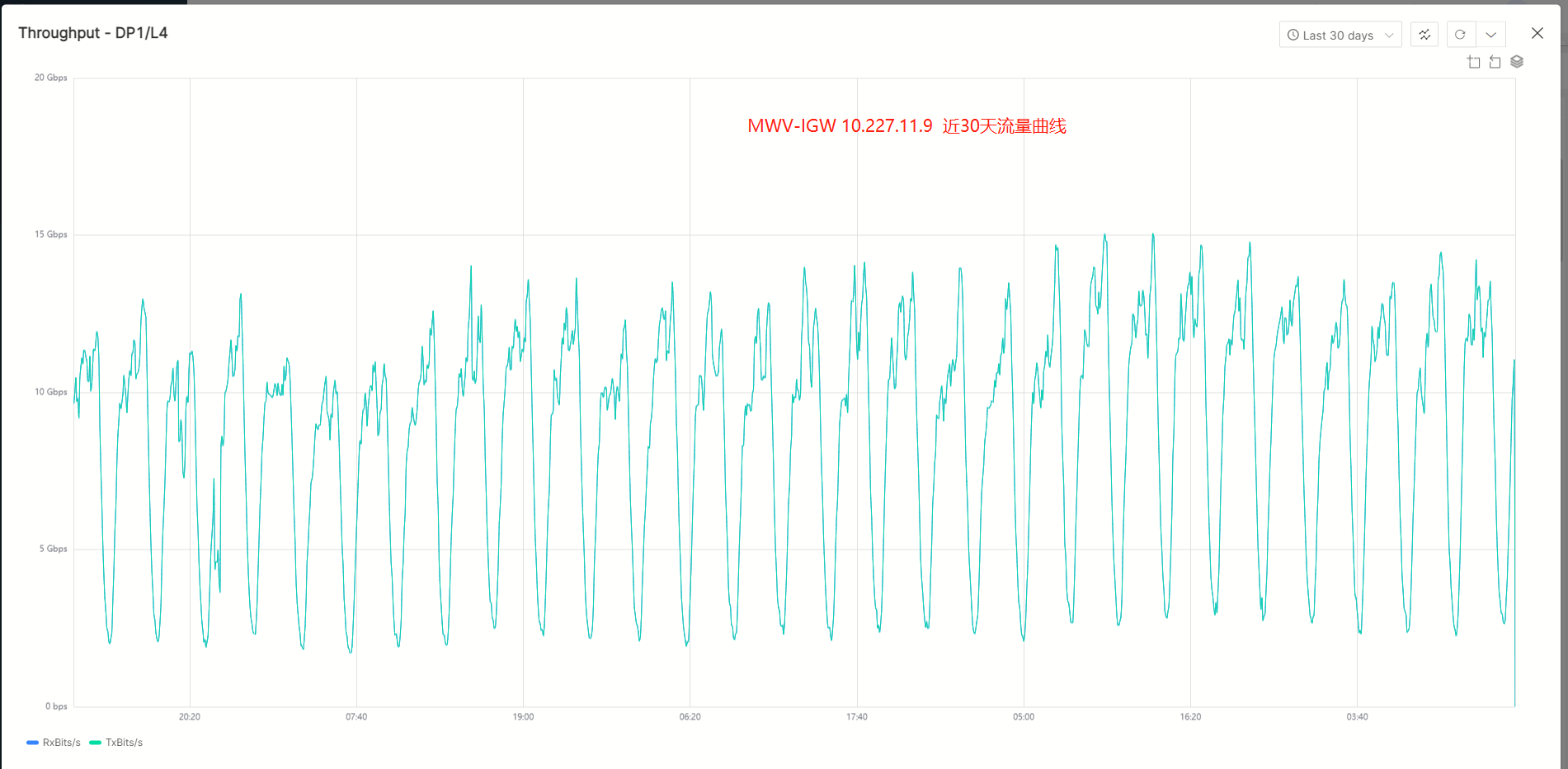Viewport: 1568px width, 769px height.
Task: Refresh the throughput chart
Action: point(1460,35)
